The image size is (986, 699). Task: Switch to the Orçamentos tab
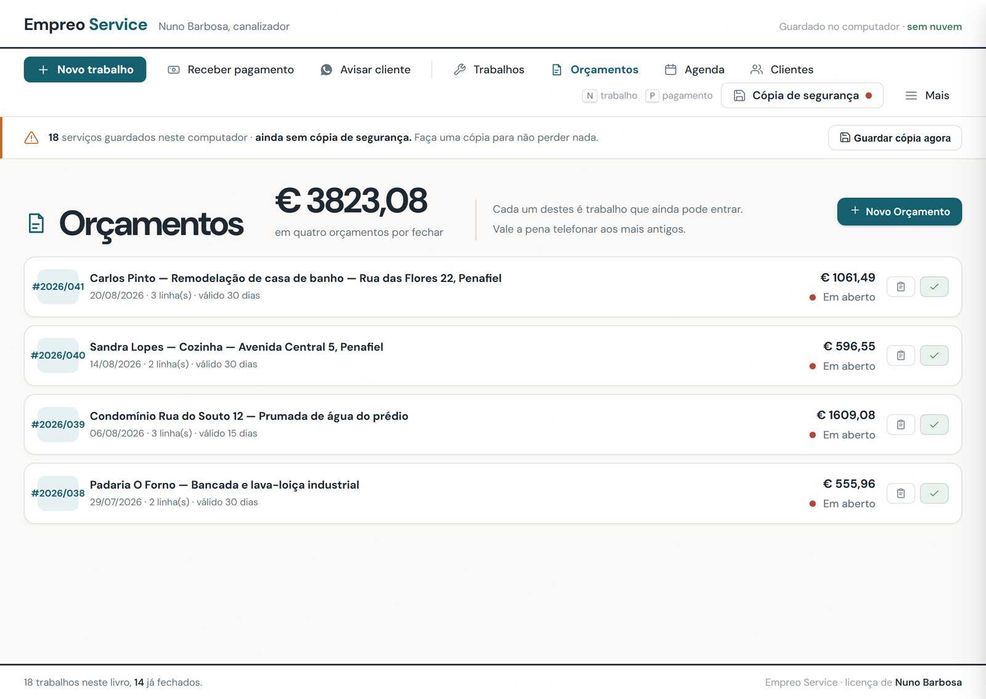(595, 70)
